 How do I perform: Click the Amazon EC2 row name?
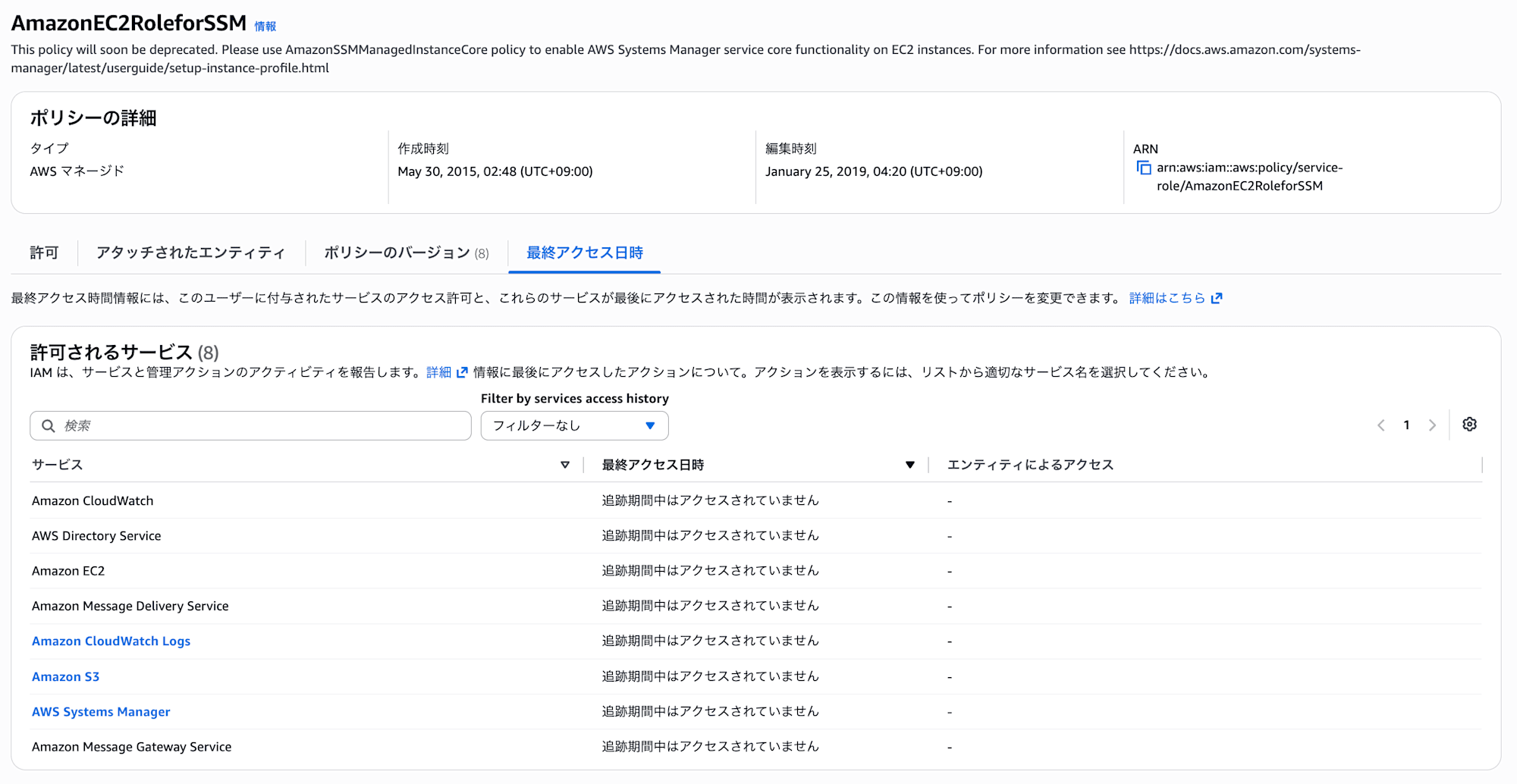click(x=68, y=571)
